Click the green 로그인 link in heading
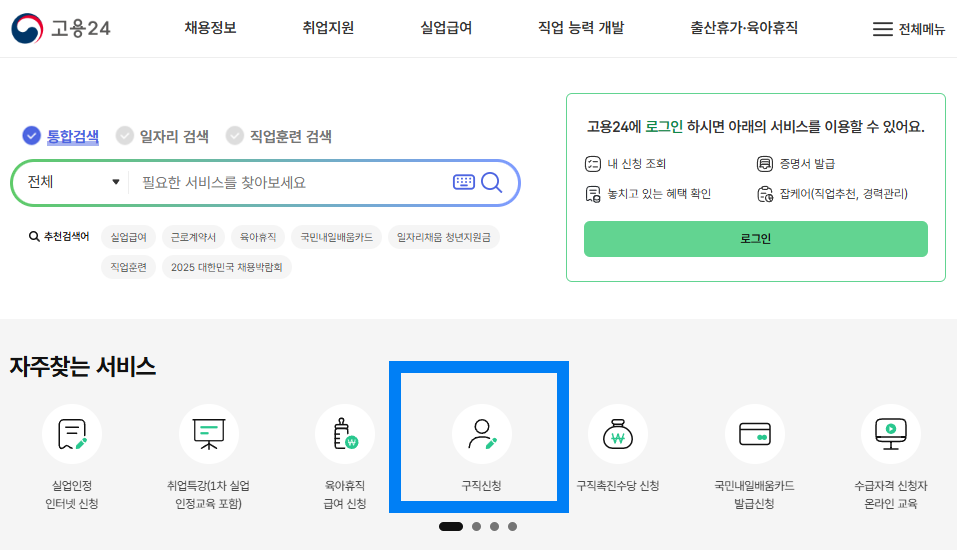Image resolution: width=957 pixels, height=550 pixels. pos(663,126)
